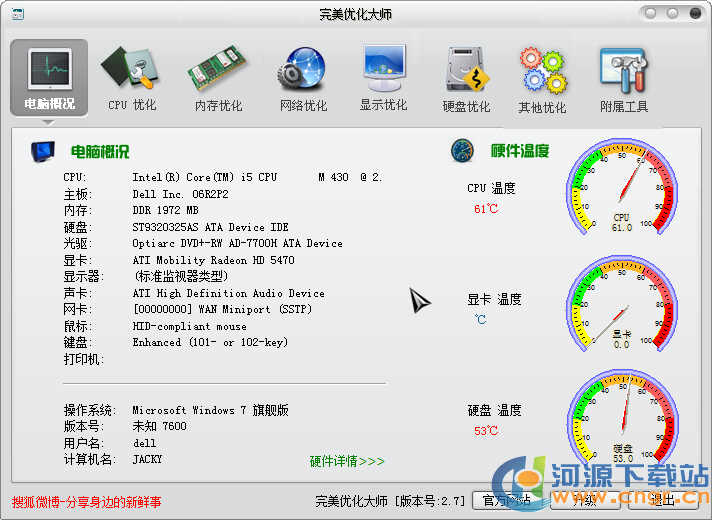
Task: Click the 硬盘 温度 53℃ reading
Action: pos(486,431)
